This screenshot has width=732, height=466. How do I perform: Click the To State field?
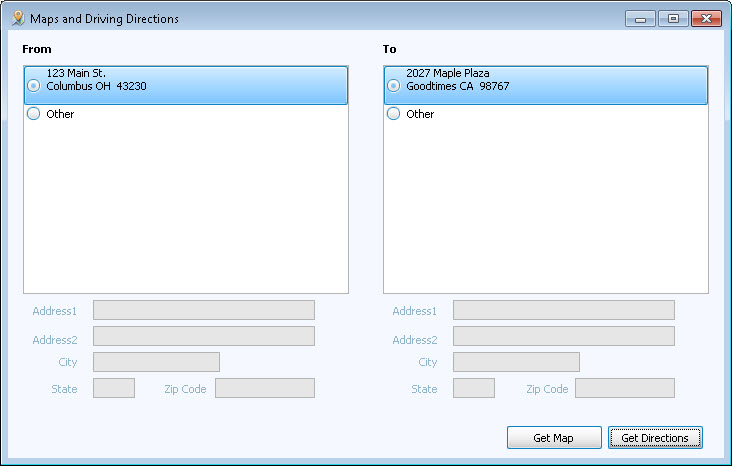(x=473, y=388)
